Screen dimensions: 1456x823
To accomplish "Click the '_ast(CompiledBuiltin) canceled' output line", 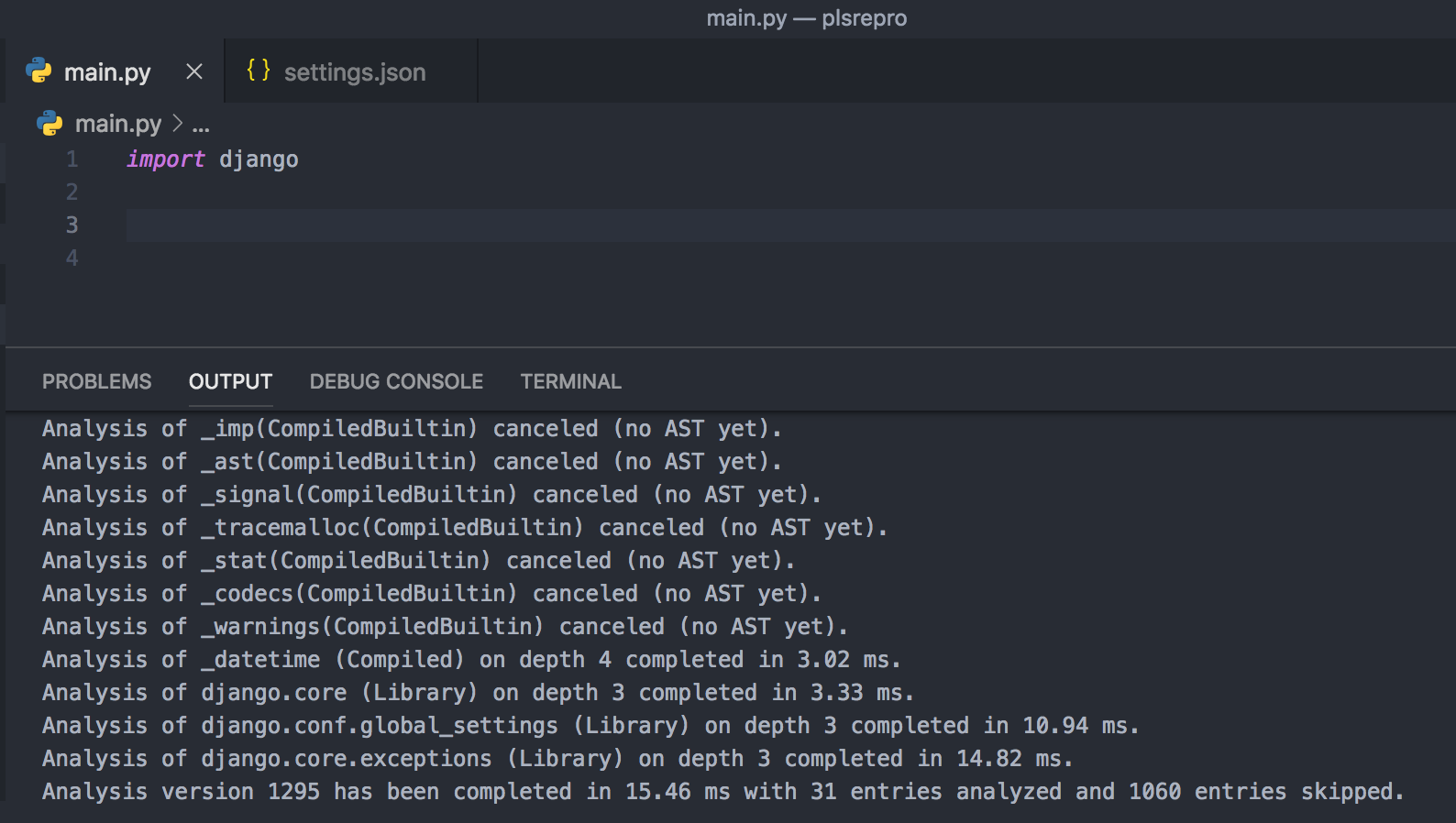I will (x=412, y=462).
